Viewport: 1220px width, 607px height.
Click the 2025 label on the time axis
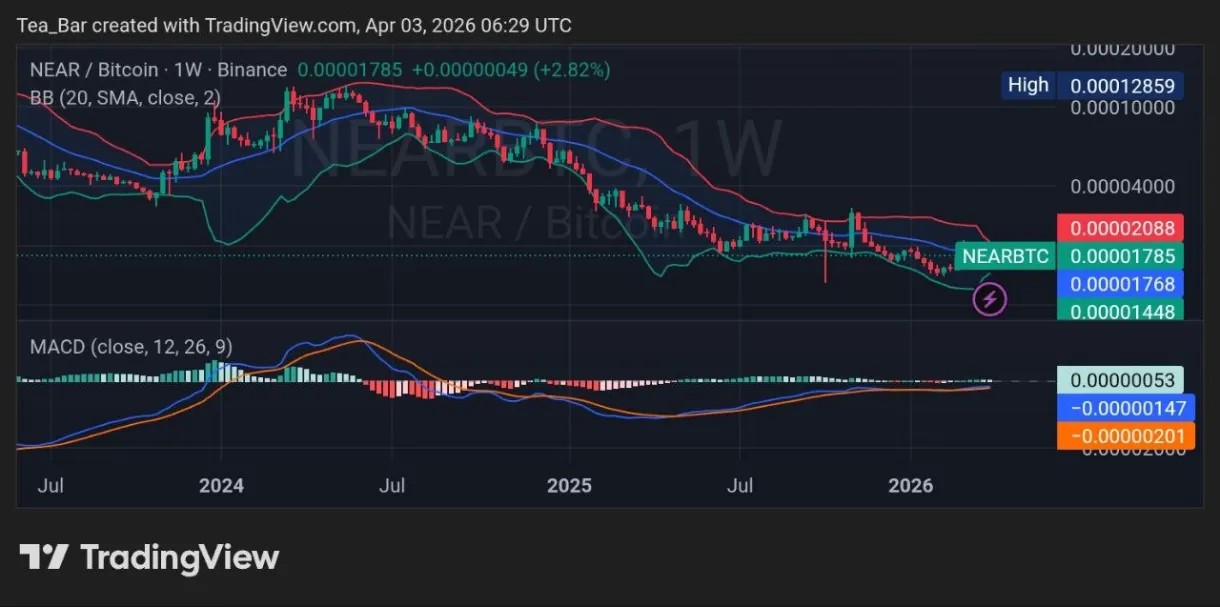[x=568, y=486]
